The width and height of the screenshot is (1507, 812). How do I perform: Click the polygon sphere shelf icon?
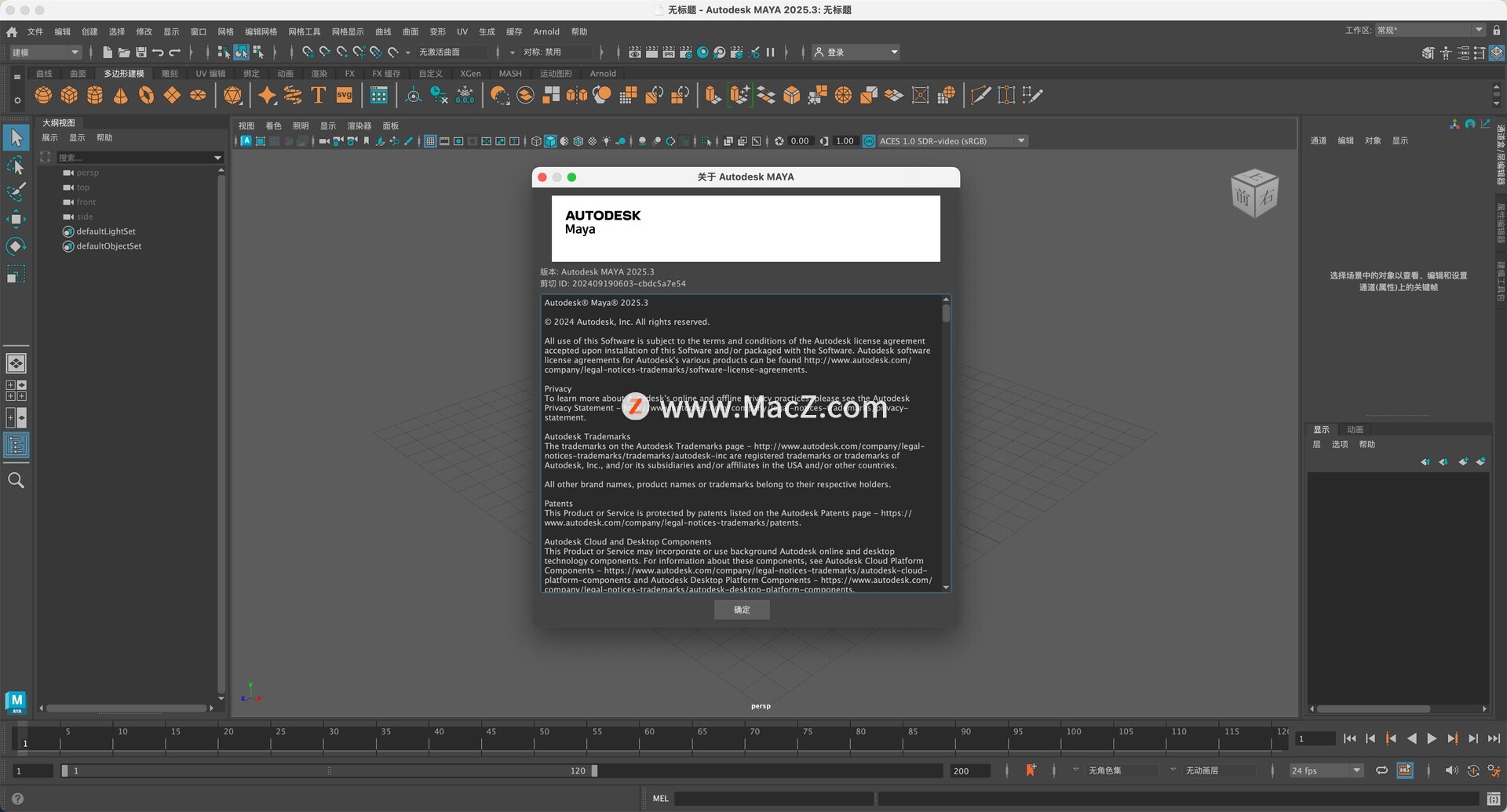(43, 96)
